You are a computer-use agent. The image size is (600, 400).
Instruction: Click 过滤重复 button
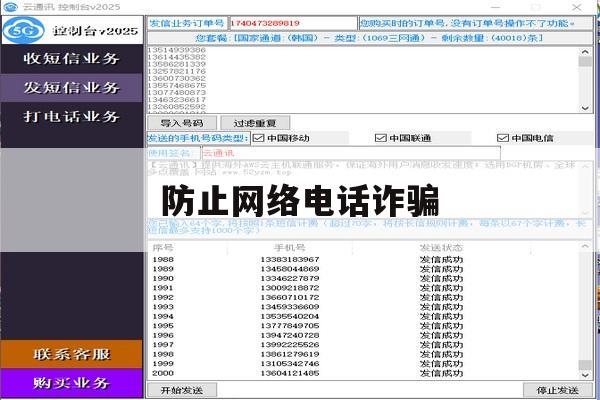(x=255, y=123)
